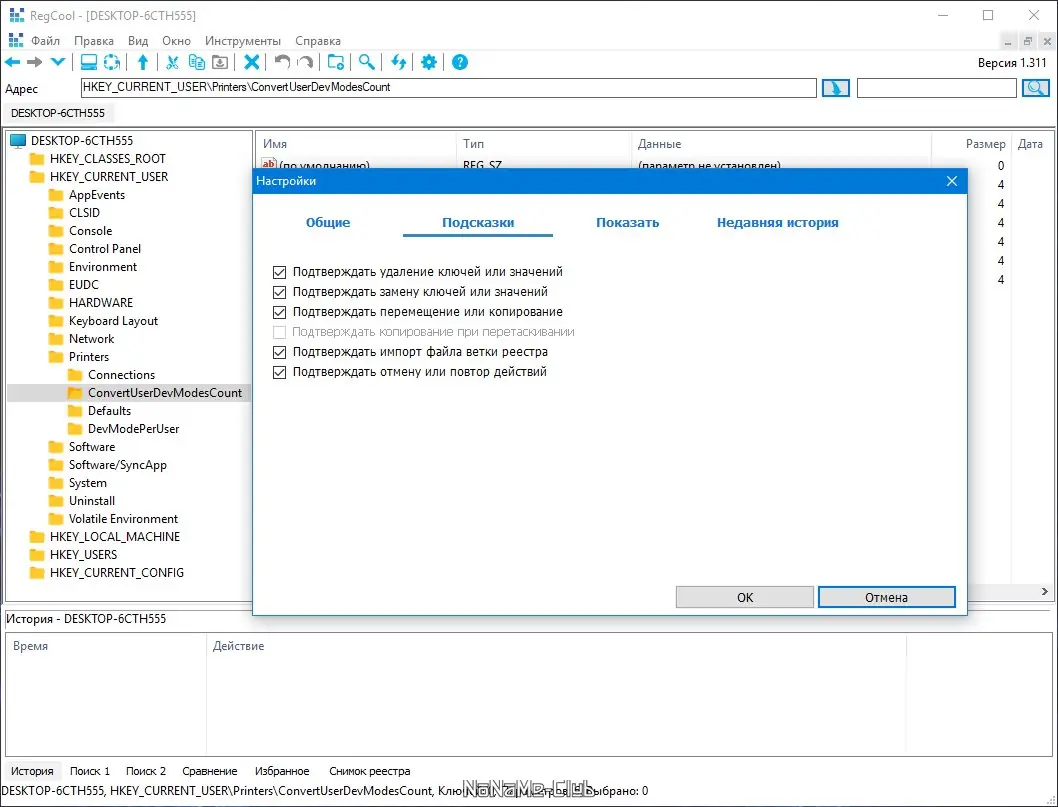Click the address path input field
Screen dimensions: 1058x807
tap(449, 88)
